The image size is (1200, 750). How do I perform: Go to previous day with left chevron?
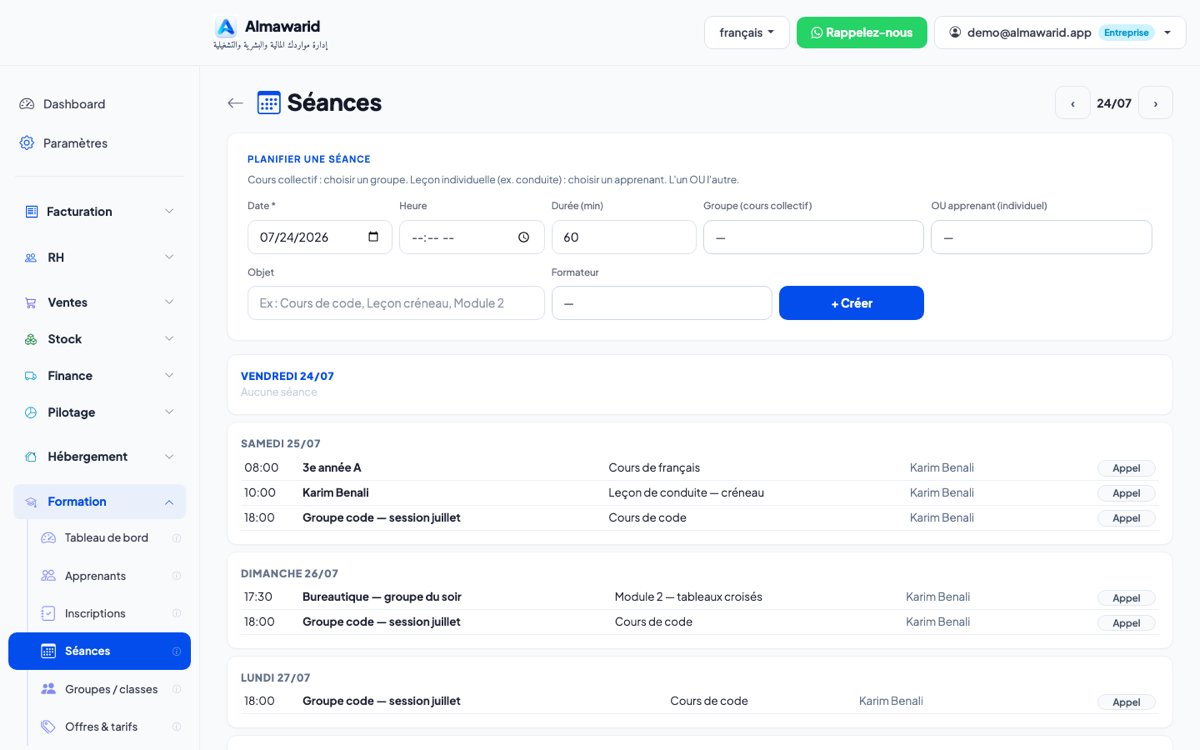[x=1073, y=103]
